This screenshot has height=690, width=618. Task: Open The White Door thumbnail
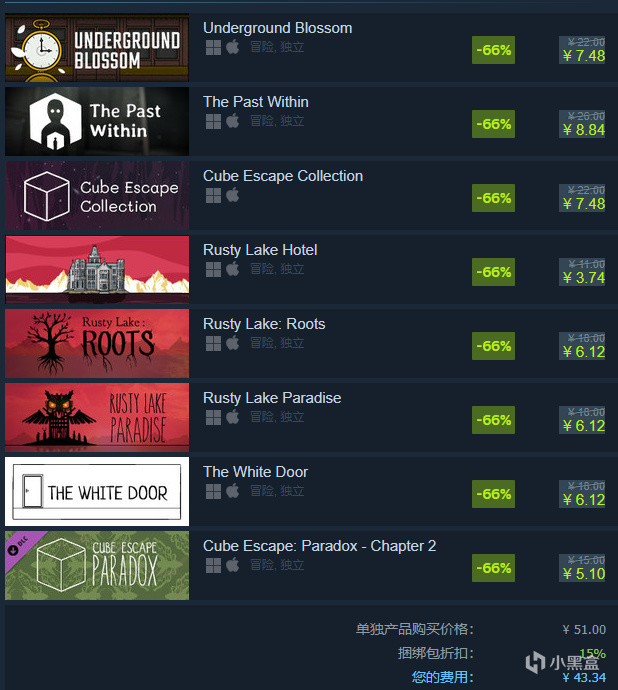click(97, 491)
